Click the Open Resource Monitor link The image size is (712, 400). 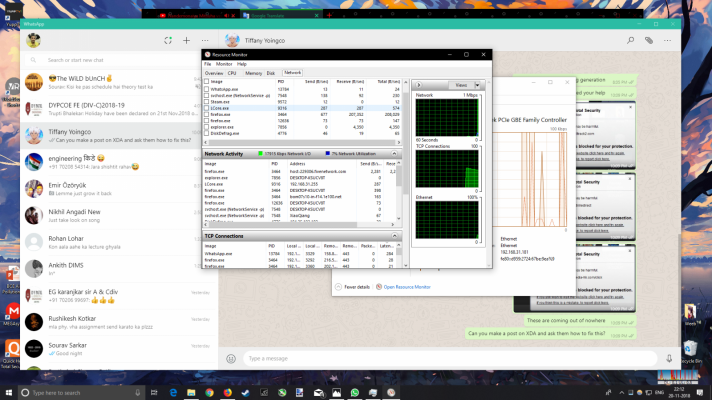pyautogui.click(x=407, y=287)
